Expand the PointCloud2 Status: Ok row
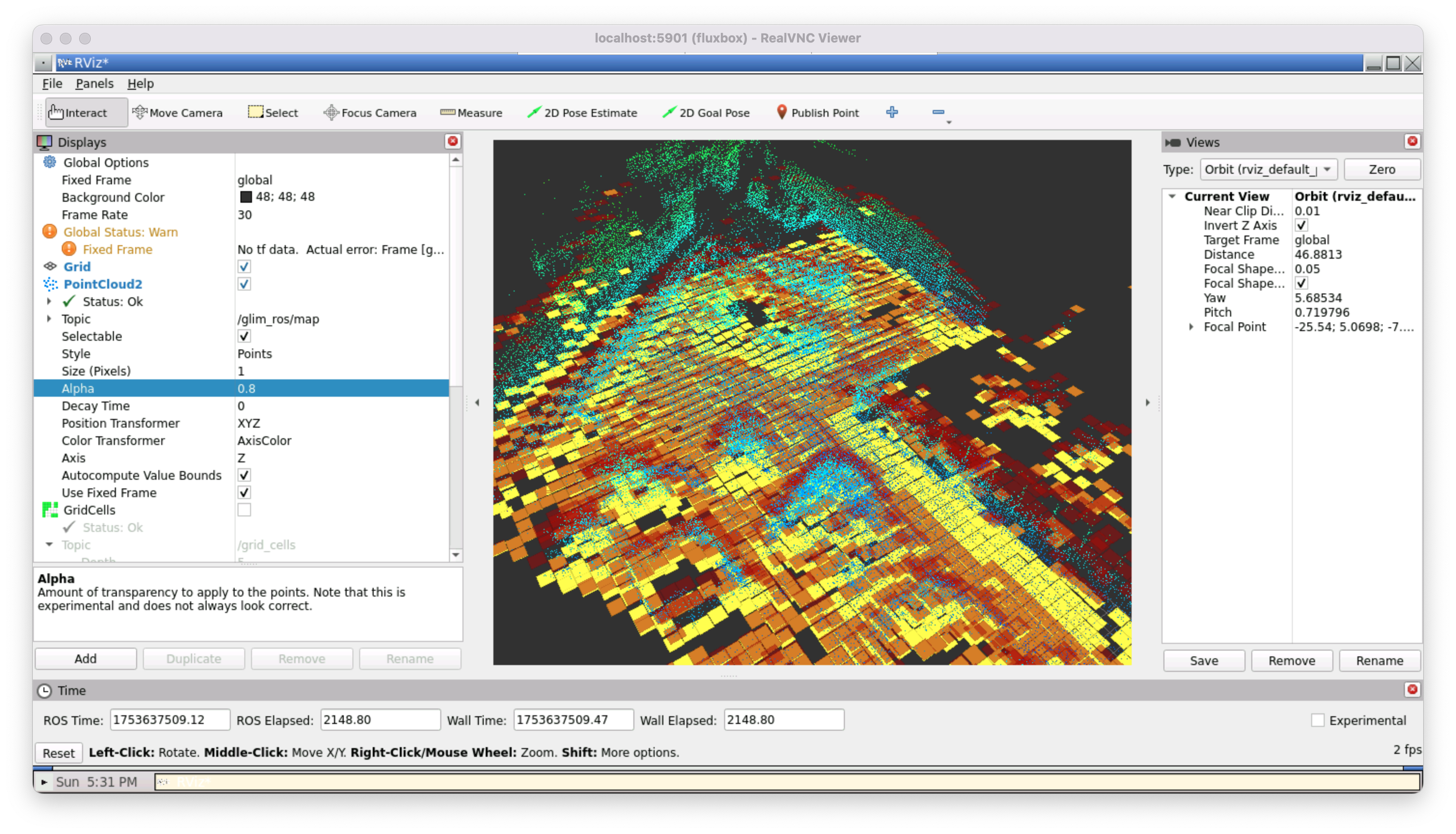Image resolution: width=1456 pixels, height=834 pixels. 49,301
